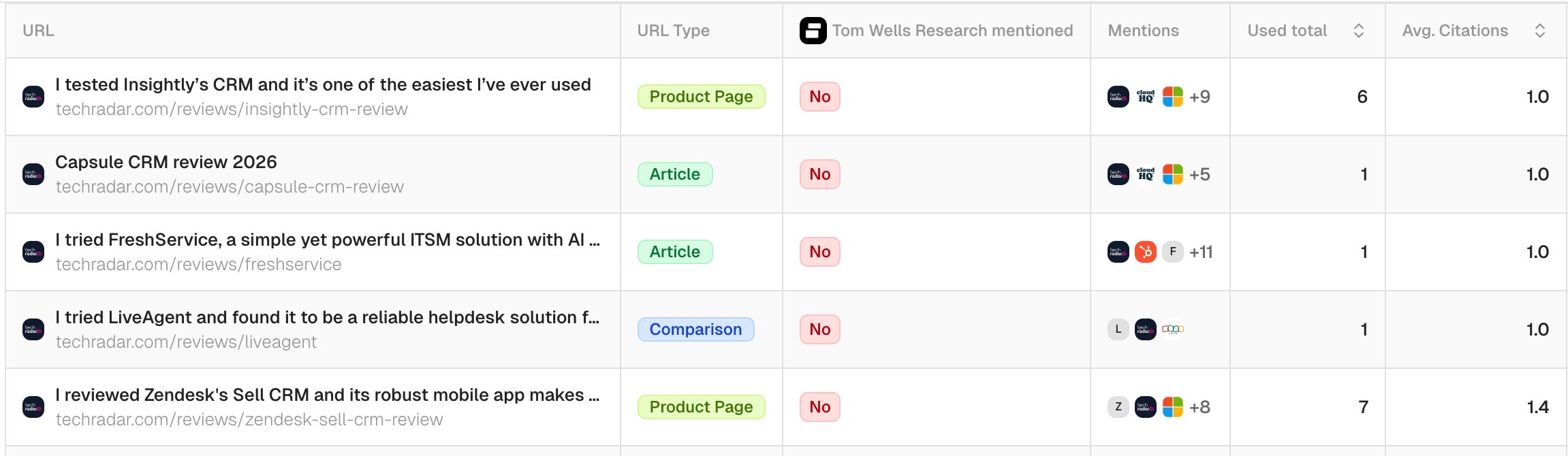The height and width of the screenshot is (456, 1568).
Task: Click the Z mention avatar in Zendesk row
Action: [x=1118, y=407]
